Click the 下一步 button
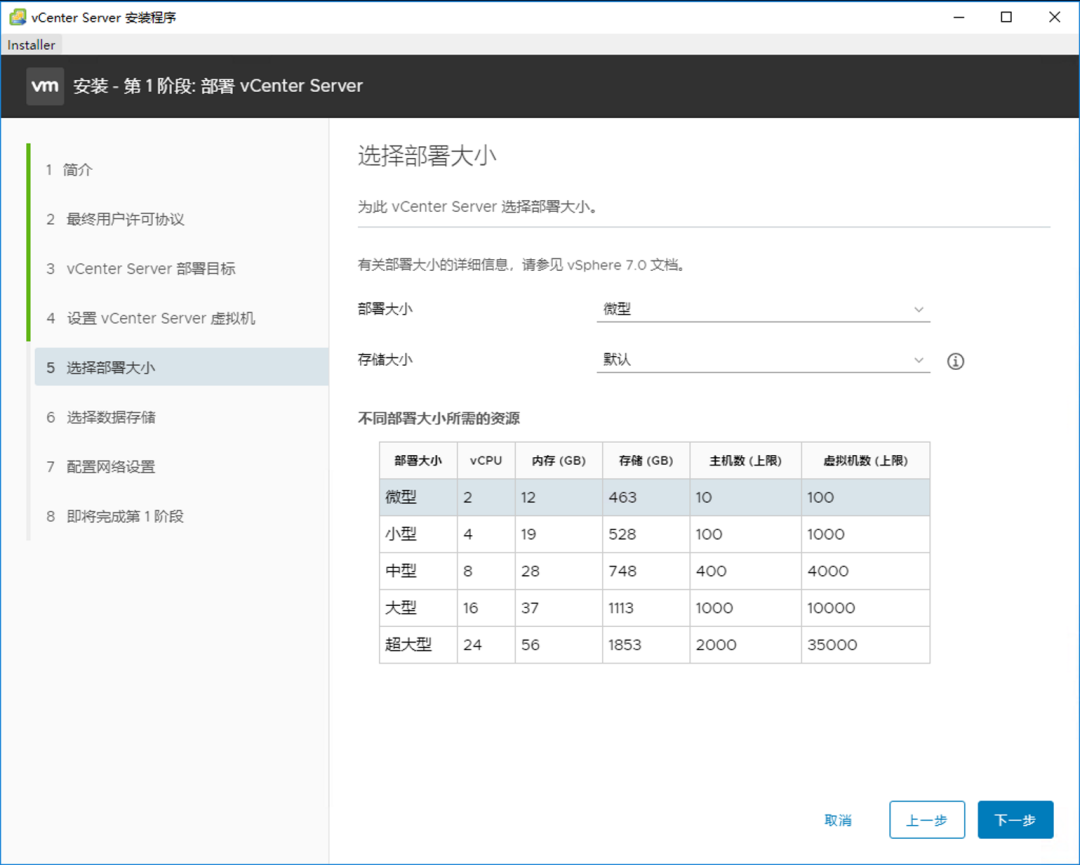Image resolution: width=1080 pixels, height=865 pixels. [1015, 820]
